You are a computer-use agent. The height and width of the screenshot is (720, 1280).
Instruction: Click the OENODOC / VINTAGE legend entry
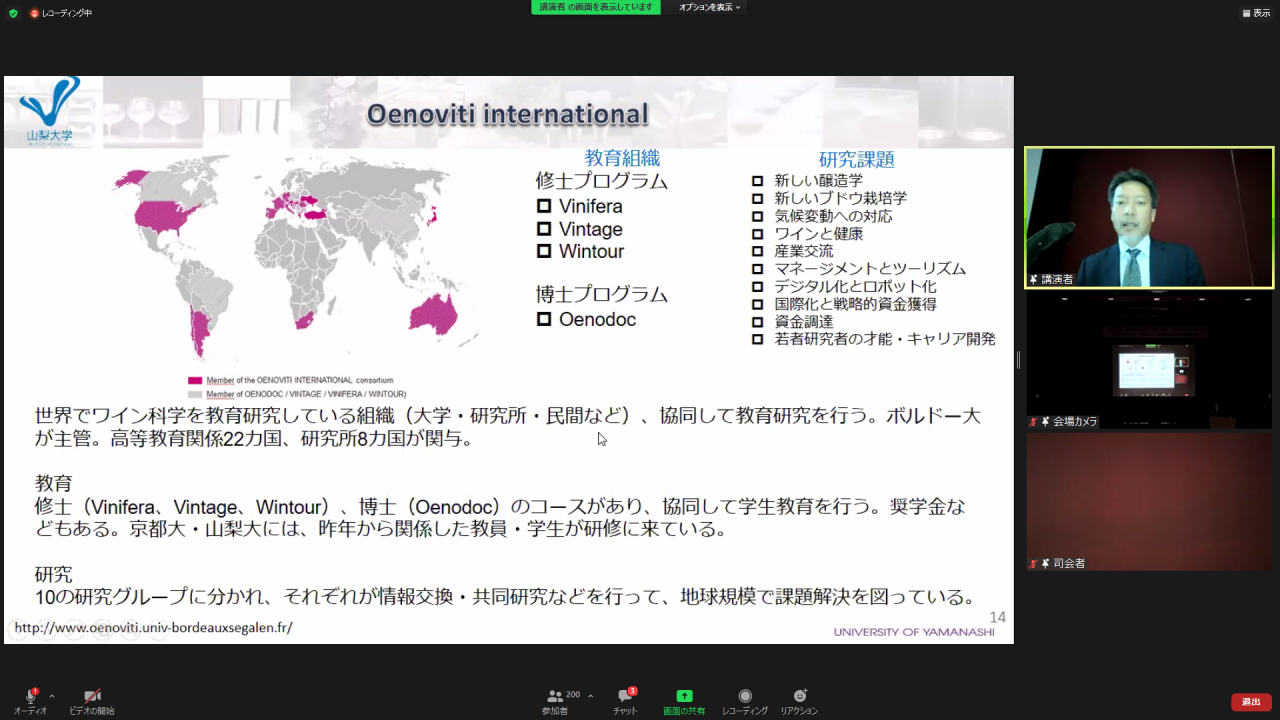pyautogui.click(x=296, y=394)
